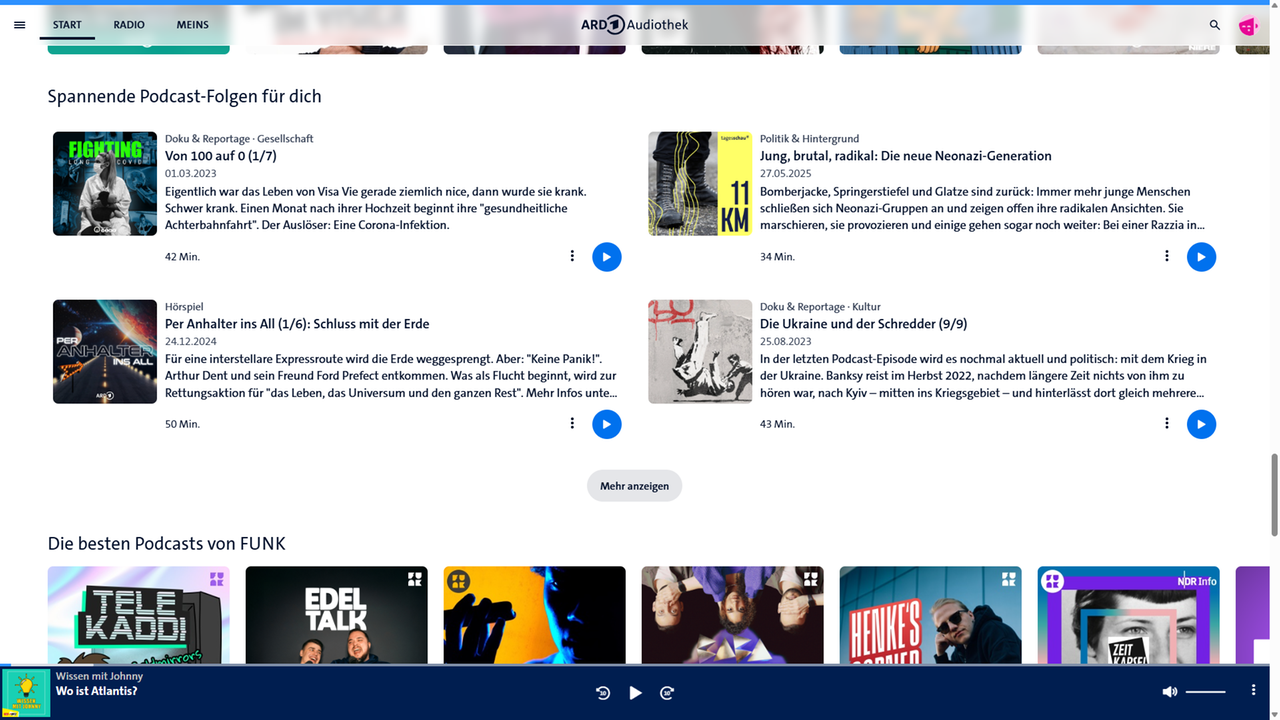1280x720 pixels.
Task: Switch to the RADIO tab
Action: click(x=129, y=25)
